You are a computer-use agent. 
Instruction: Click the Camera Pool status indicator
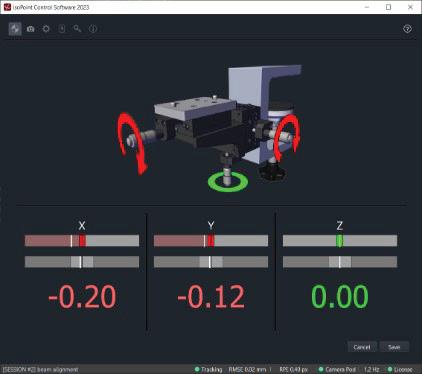point(337,369)
